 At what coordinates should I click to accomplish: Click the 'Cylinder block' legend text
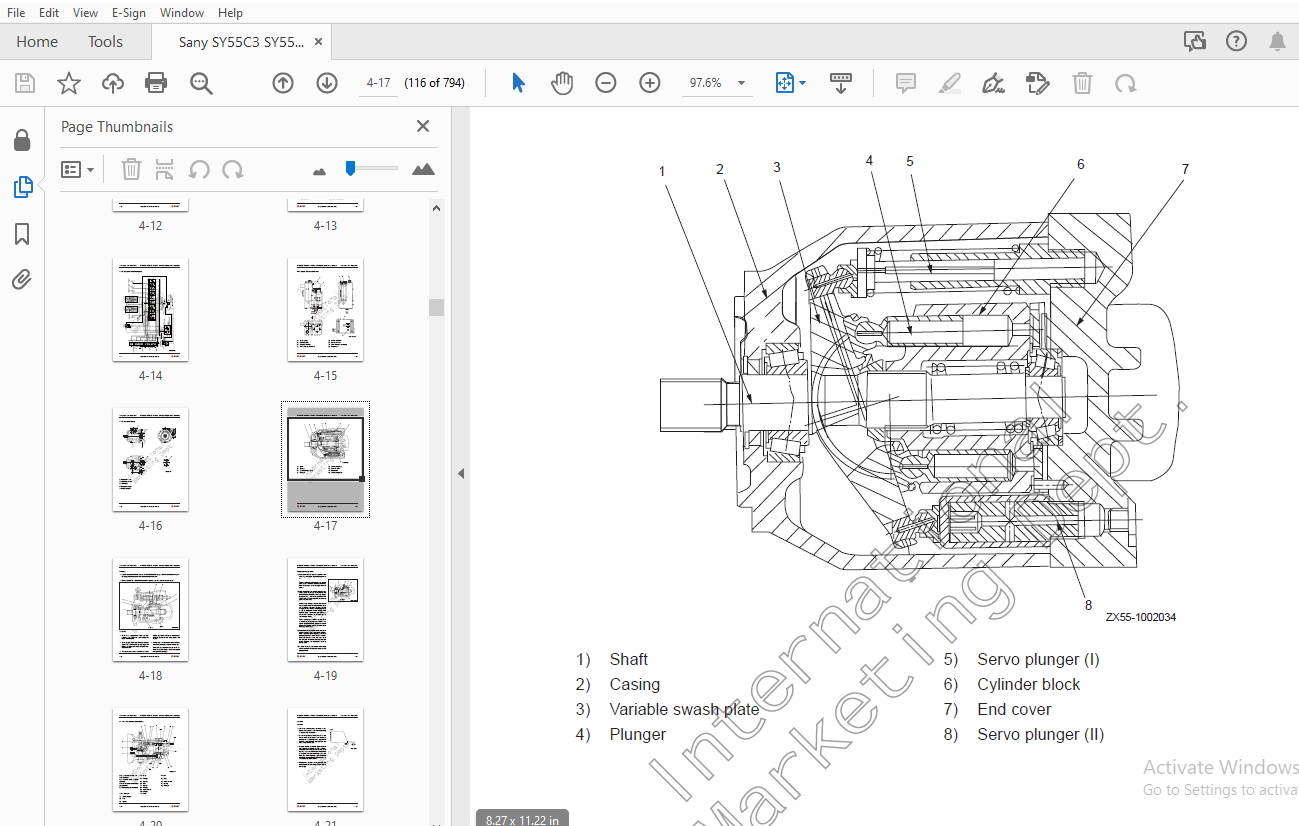(1029, 684)
